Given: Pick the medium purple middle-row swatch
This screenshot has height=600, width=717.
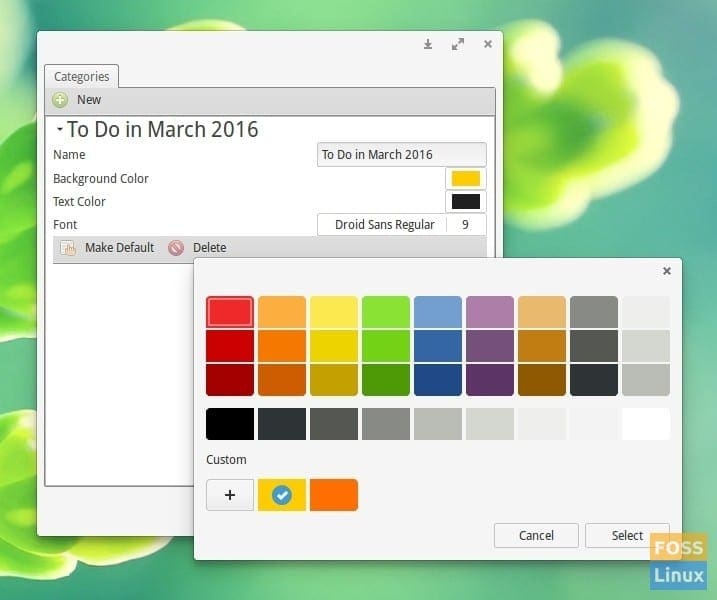Looking at the screenshot, I should [x=490, y=346].
